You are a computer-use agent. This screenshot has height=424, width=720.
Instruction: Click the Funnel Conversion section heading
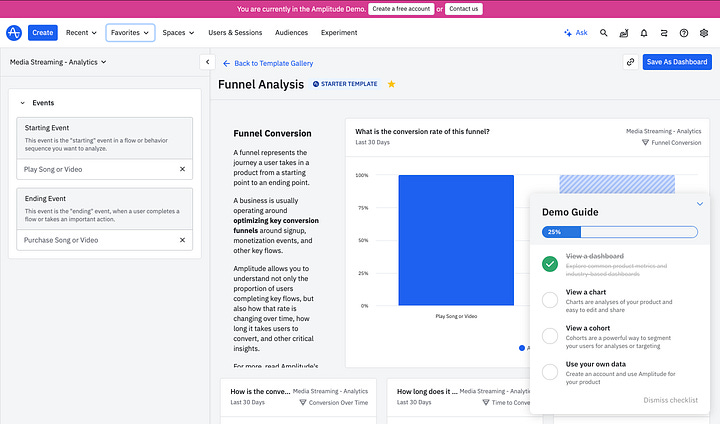click(272, 133)
